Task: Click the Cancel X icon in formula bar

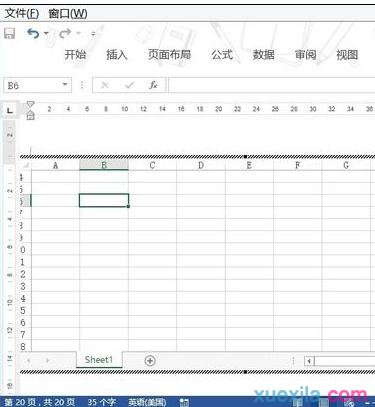Action: pos(105,85)
